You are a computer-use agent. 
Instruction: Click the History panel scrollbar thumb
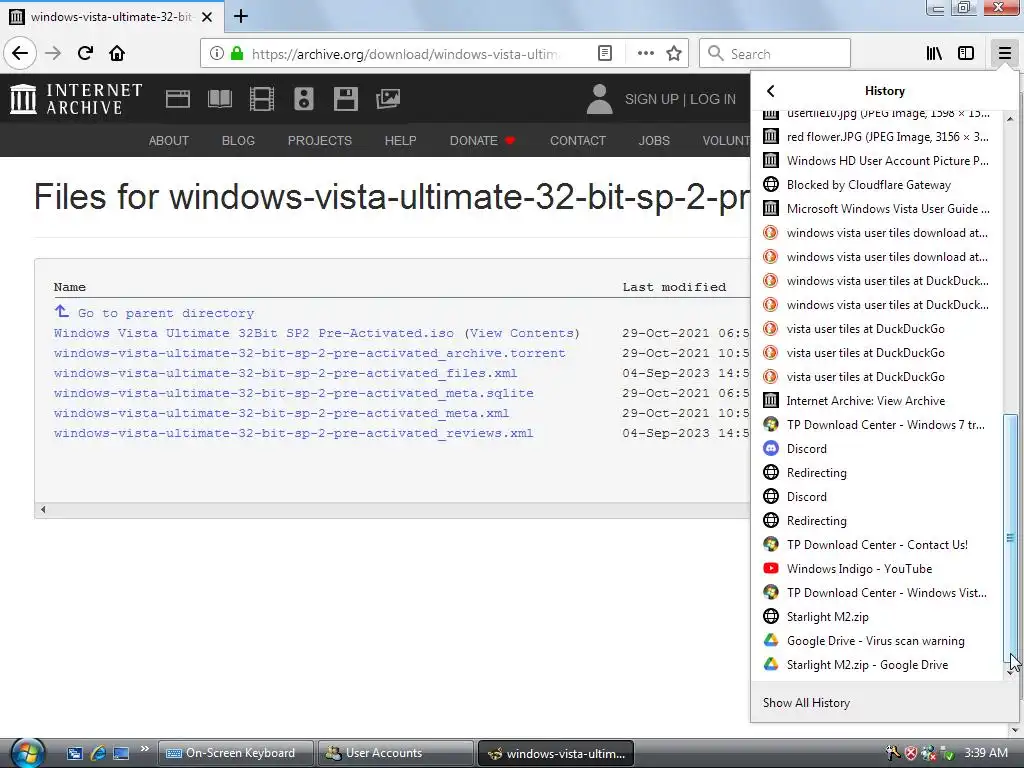(x=1010, y=537)
